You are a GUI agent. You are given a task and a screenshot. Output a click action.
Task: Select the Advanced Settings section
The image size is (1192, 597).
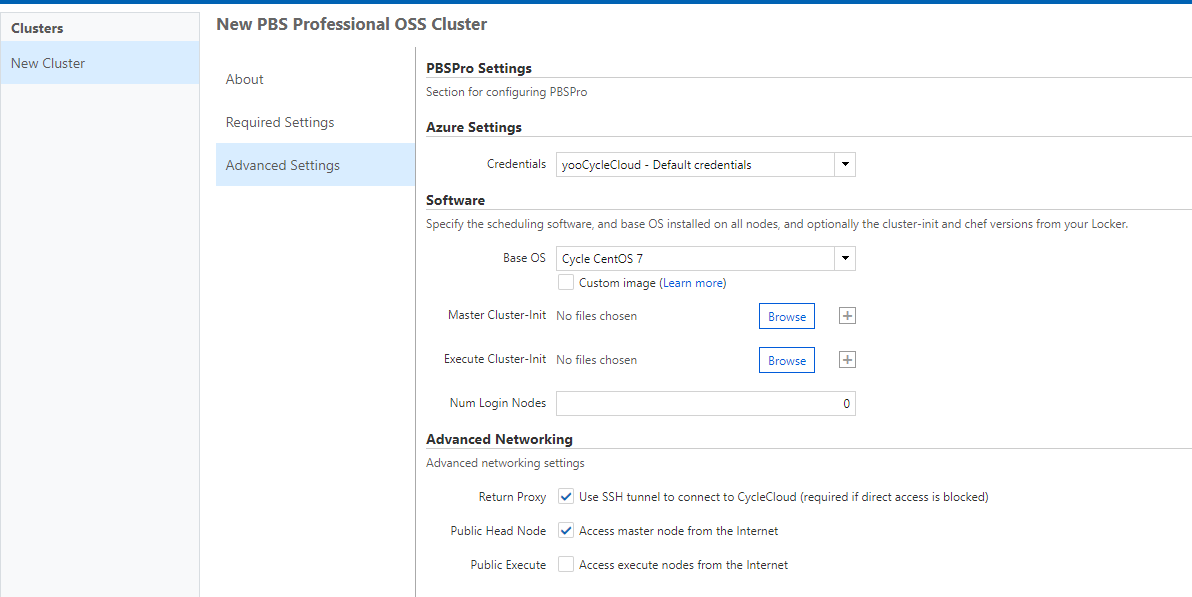(x=283, y=164)
